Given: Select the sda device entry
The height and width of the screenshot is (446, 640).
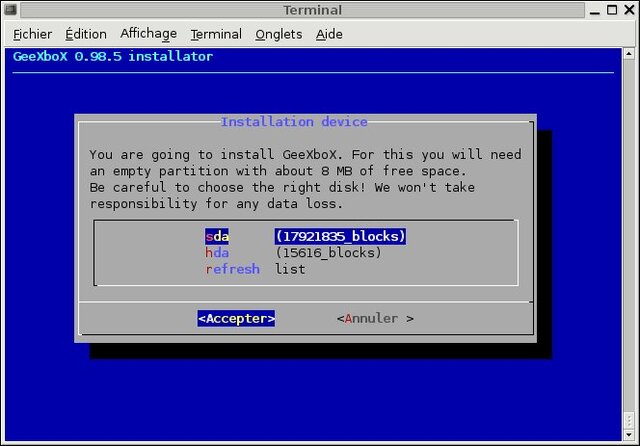Looking at the screenshot, I should [306, 236].
